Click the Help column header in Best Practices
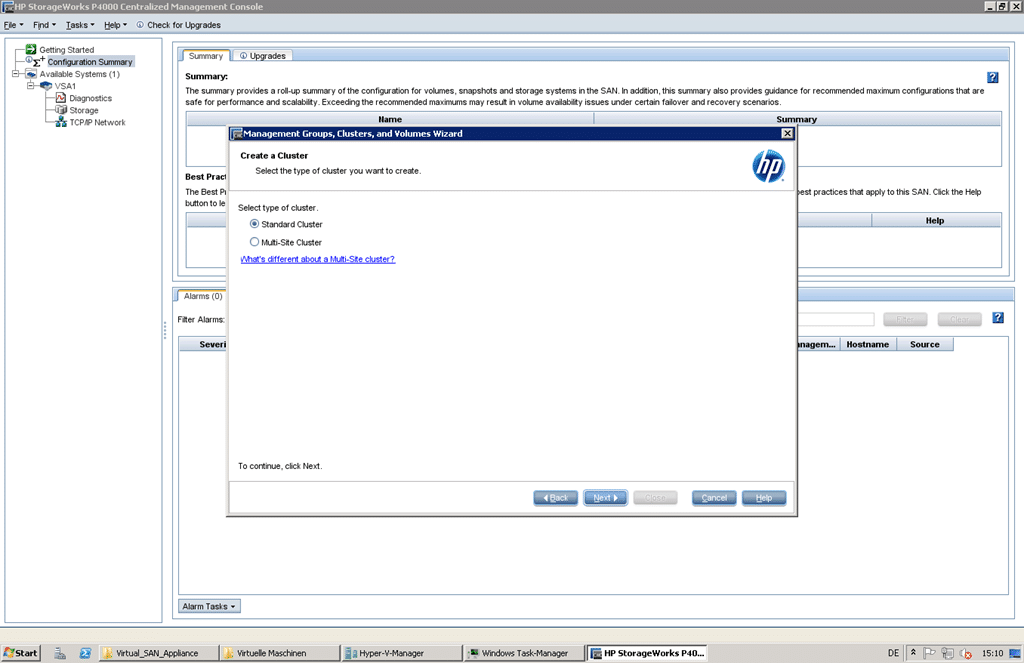 [x=935, y=221]
